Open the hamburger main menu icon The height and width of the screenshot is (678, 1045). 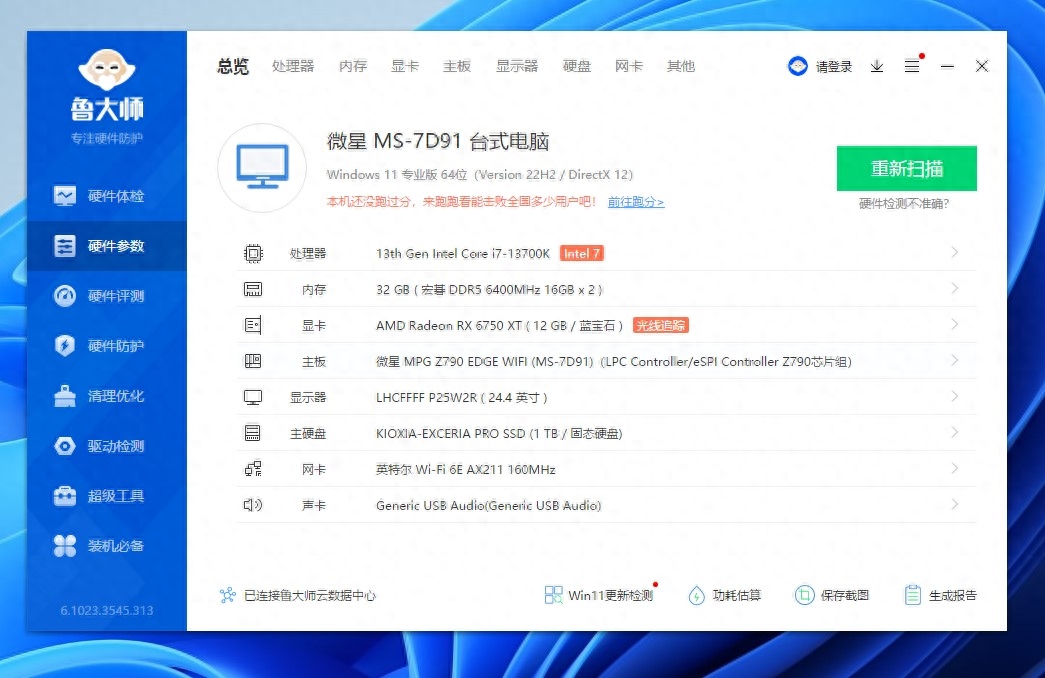point(912,66)
